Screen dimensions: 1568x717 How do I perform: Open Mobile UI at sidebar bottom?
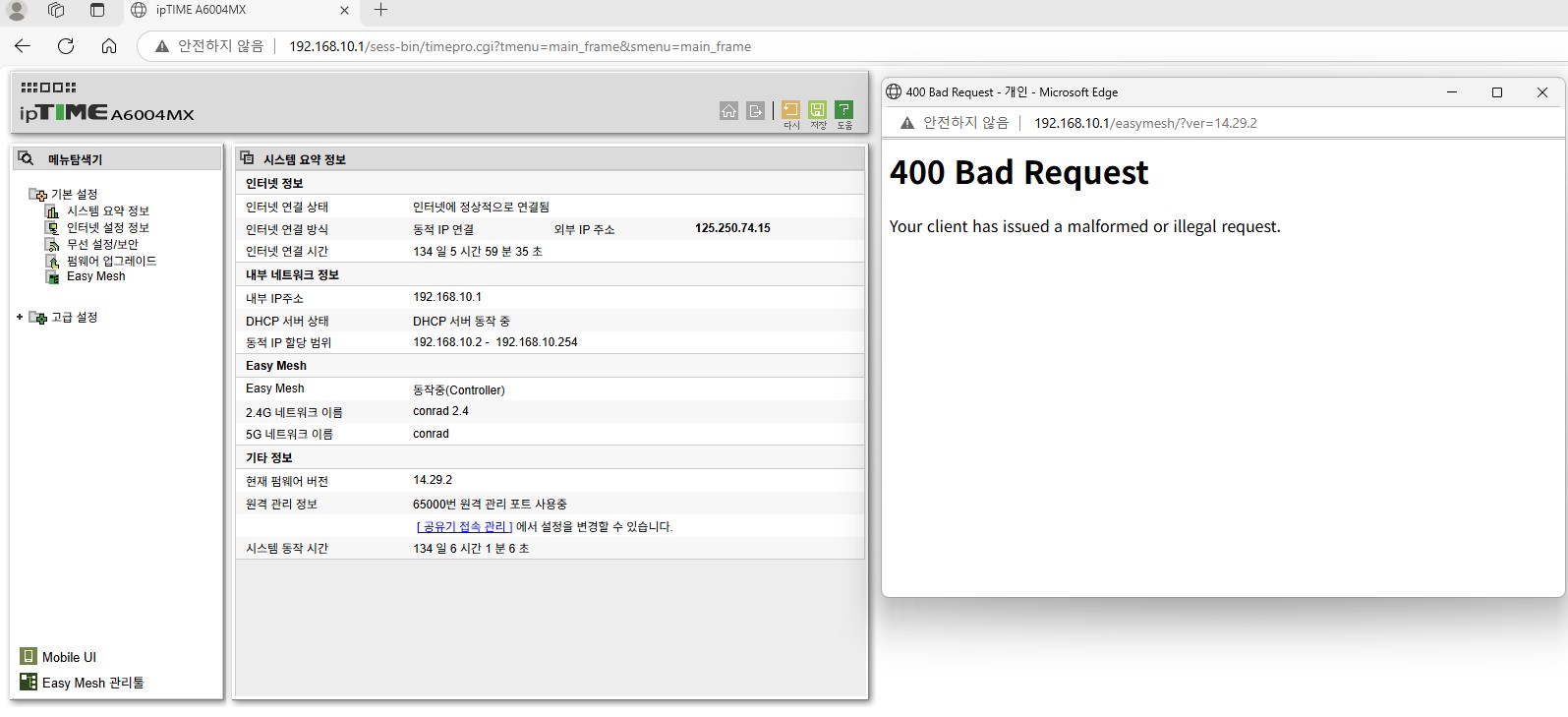pyautogui.click(x=58, y=657)
